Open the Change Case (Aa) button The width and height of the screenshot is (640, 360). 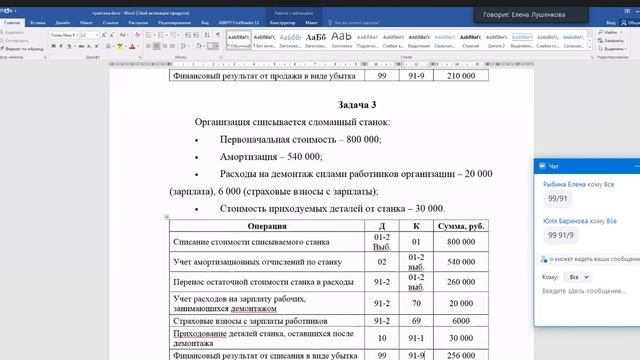click(x=123, y=35)
